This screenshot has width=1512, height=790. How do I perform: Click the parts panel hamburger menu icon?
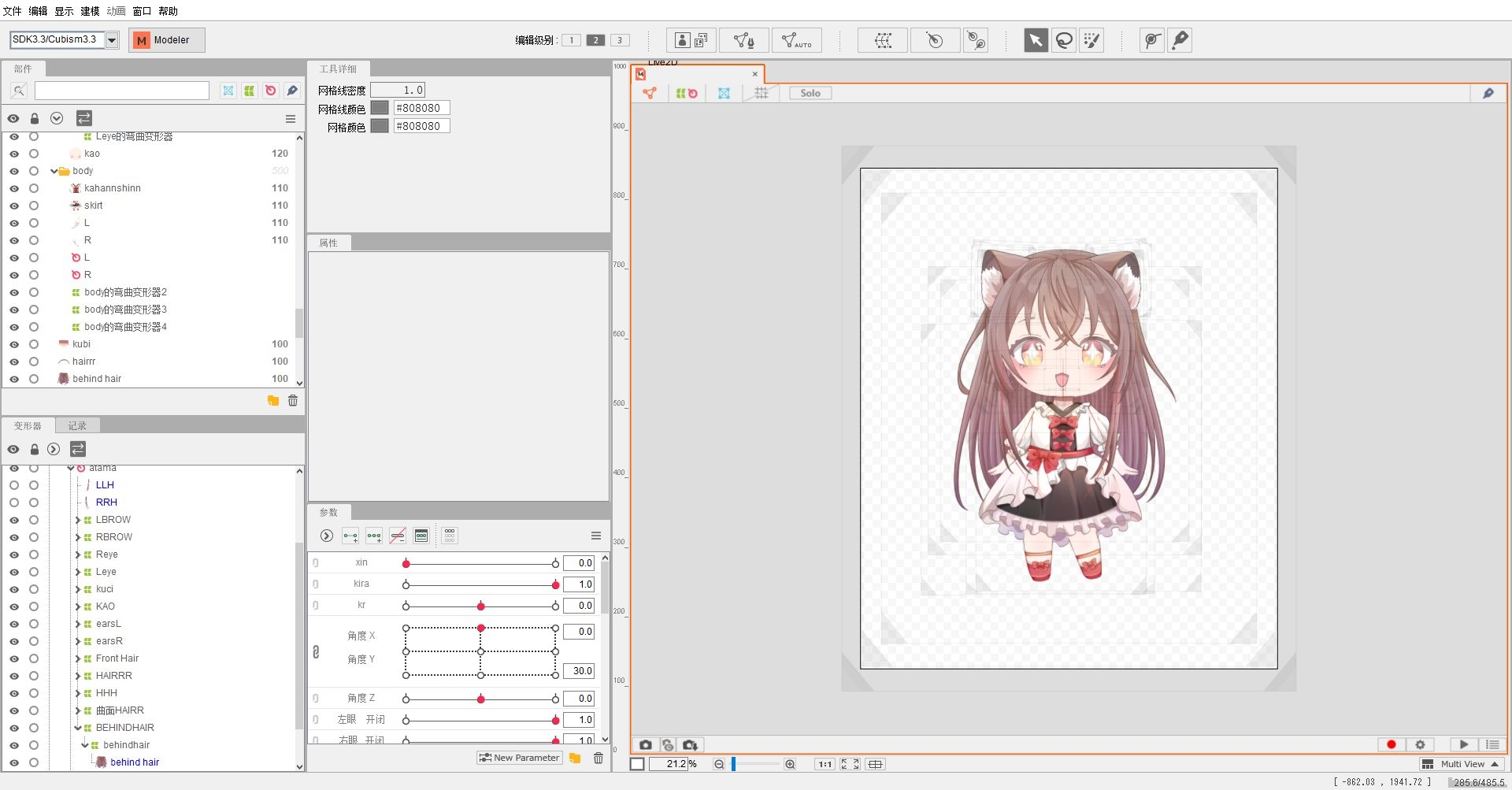(x=291, y=119)
